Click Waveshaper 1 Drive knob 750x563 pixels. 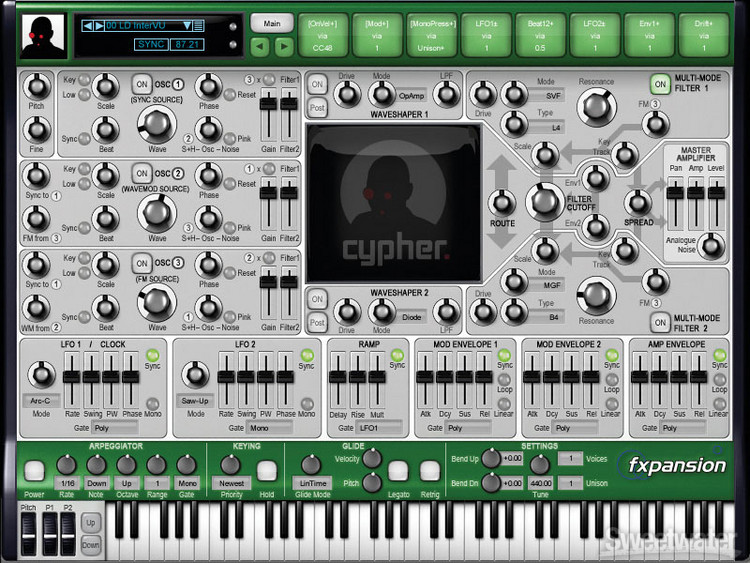coord(347,94)
